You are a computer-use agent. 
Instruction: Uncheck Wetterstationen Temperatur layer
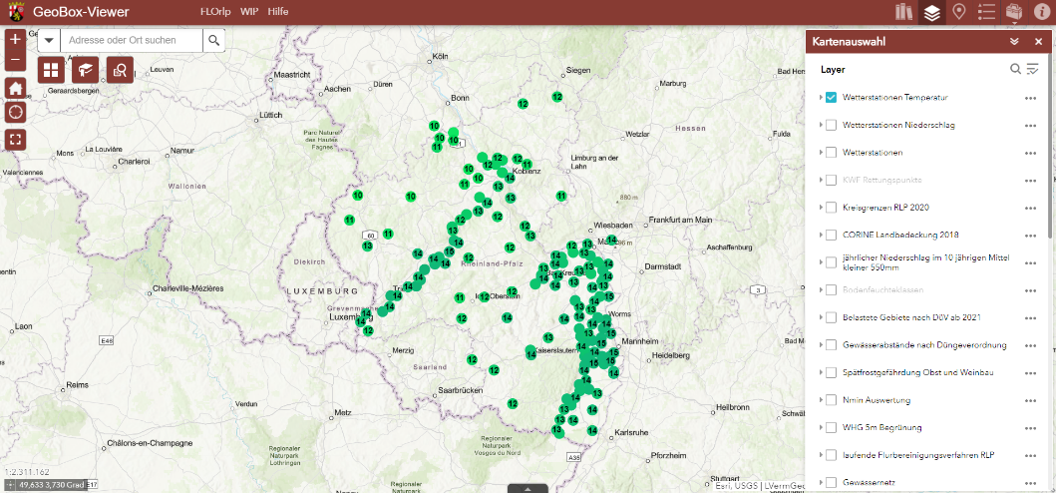831,98
